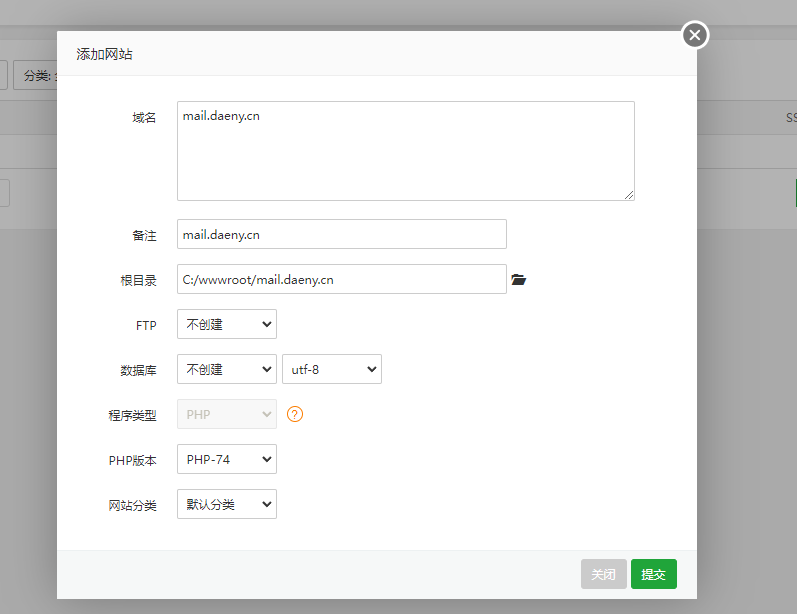Click the PHP版本 label

[133, 460]
